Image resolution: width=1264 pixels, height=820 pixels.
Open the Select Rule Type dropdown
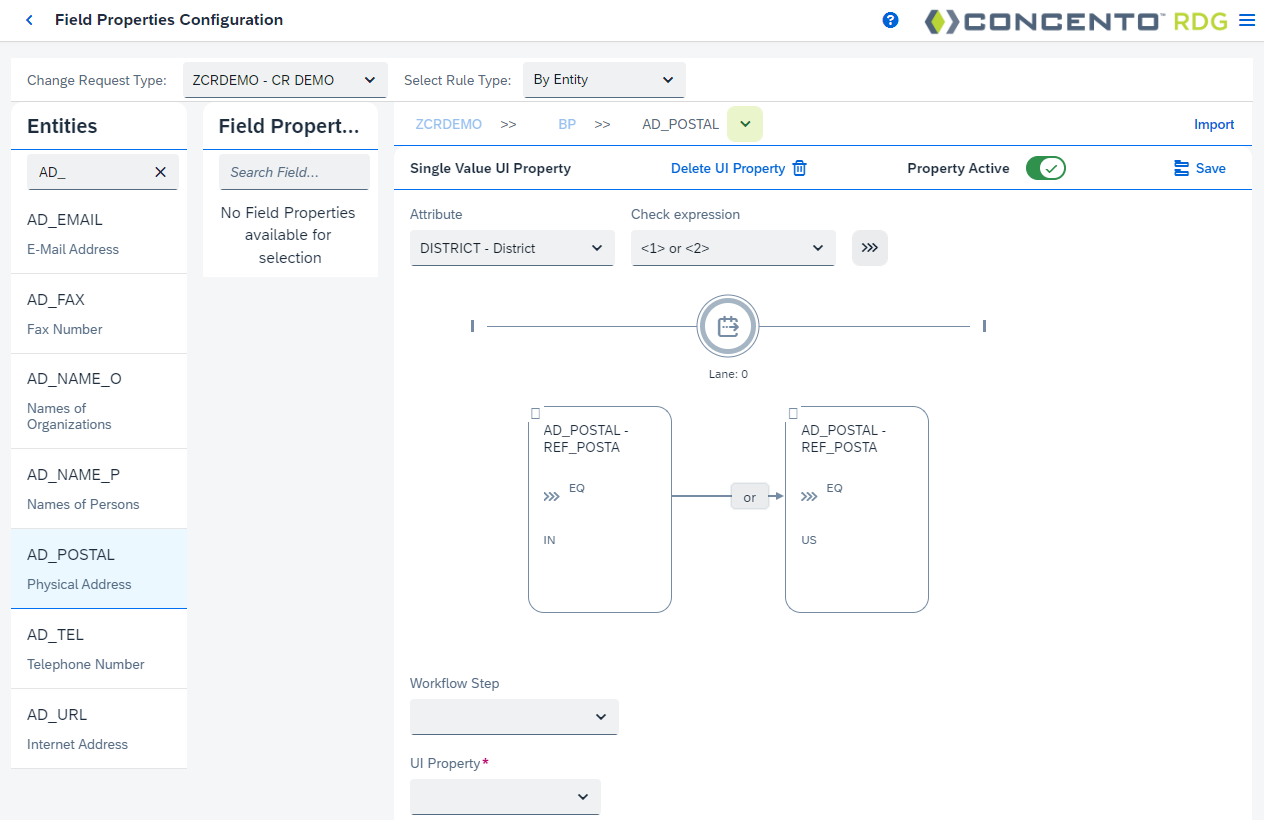pos(604,80)
